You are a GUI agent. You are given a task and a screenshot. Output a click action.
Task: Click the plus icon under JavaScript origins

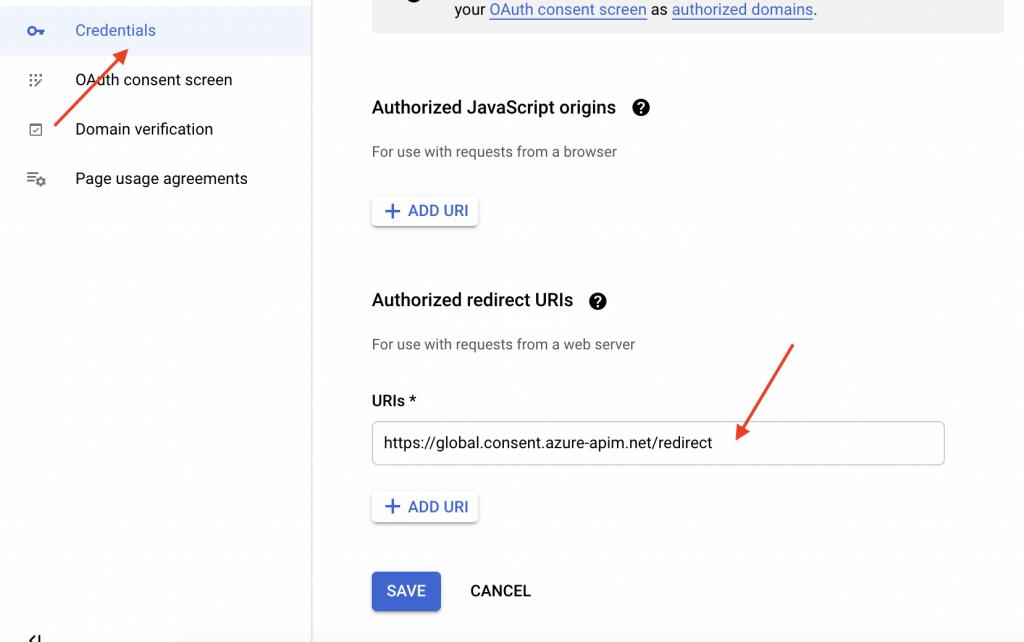(393, 211)
